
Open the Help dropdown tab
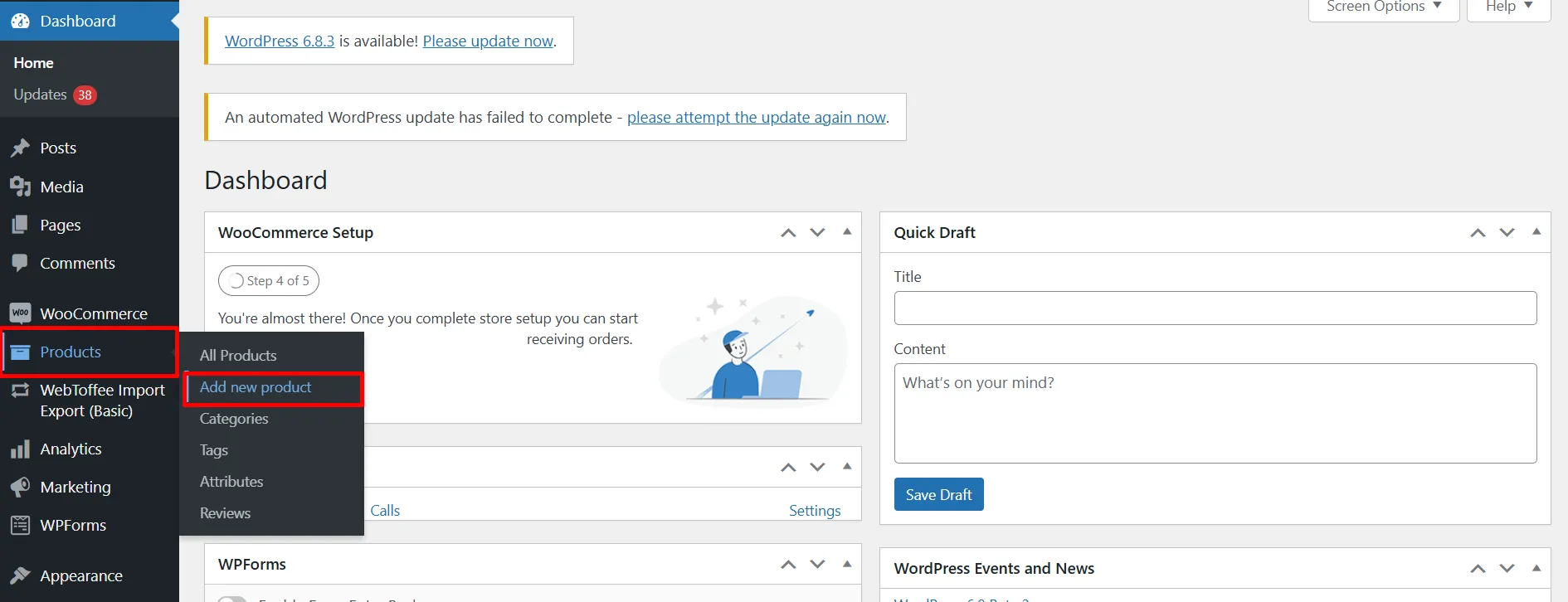coord(1508,7)
